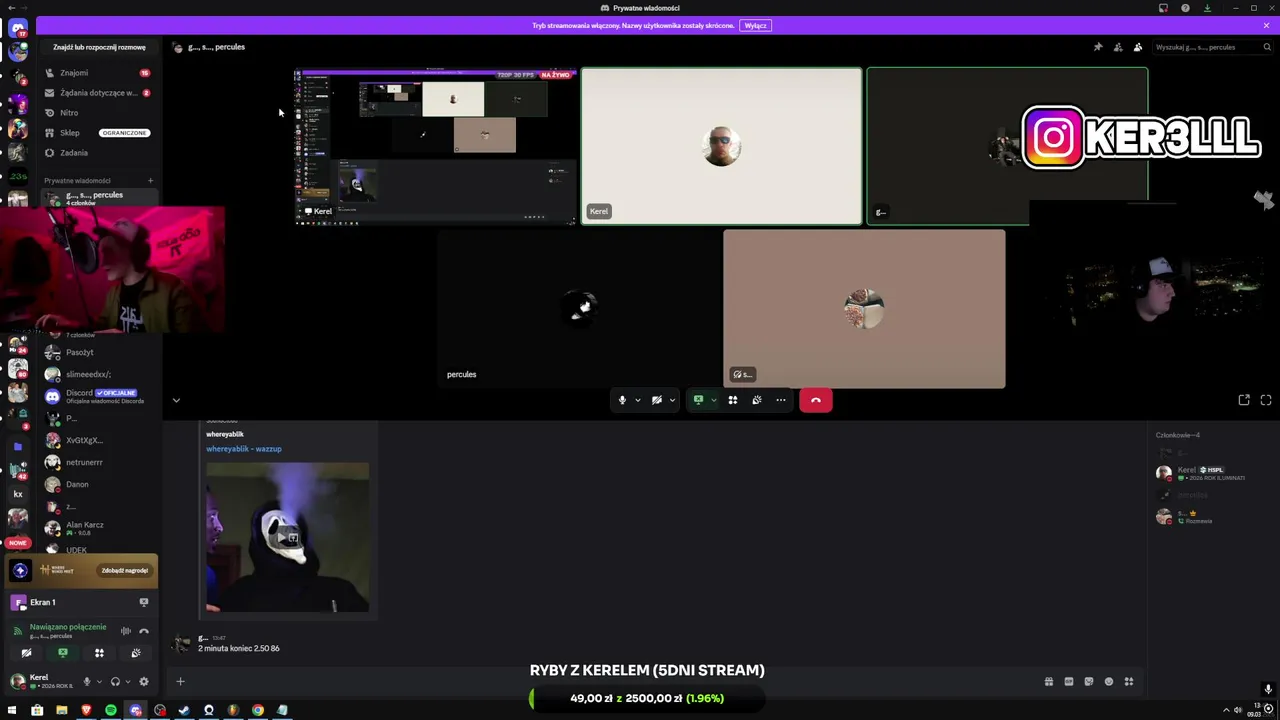Image resolution: width=1280 pixels, height=720 pixels.
Task: Open 'Żądania dotyczące w...' item
Action: pos(97,93)
